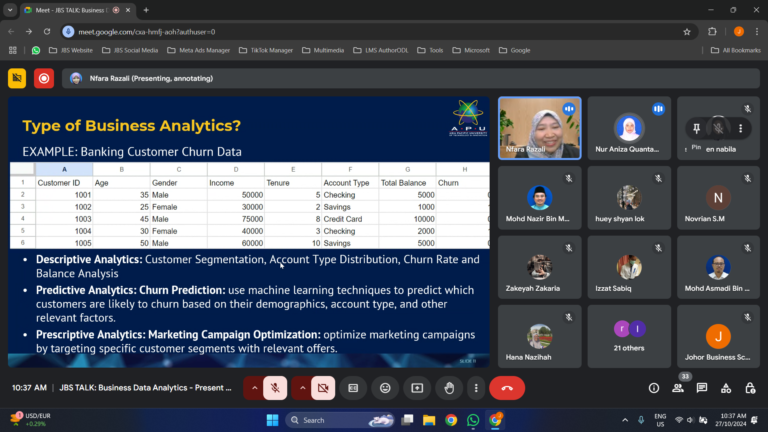Screen dimensions: 768x432
Task: Open the activities icon
Action: pyautogui.click(x=725, y=388)
